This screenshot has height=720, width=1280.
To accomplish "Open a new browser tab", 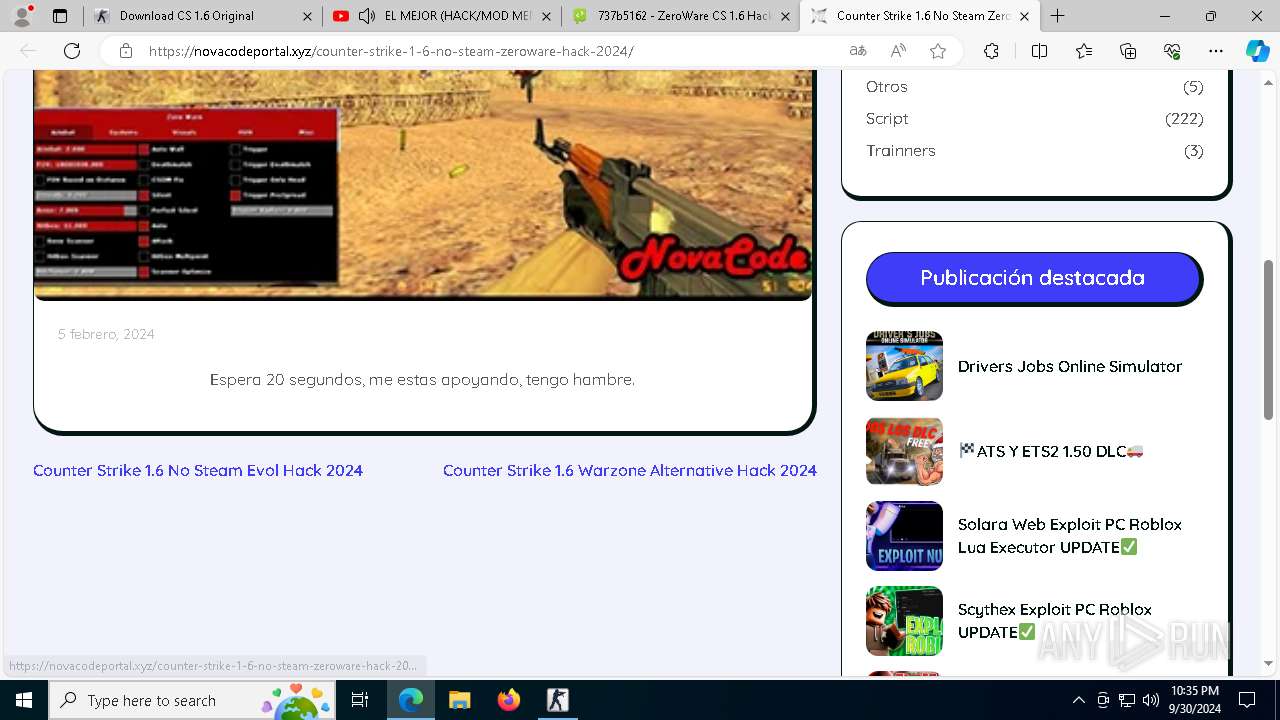I will pyautogui.click(x=1057, y=16).
